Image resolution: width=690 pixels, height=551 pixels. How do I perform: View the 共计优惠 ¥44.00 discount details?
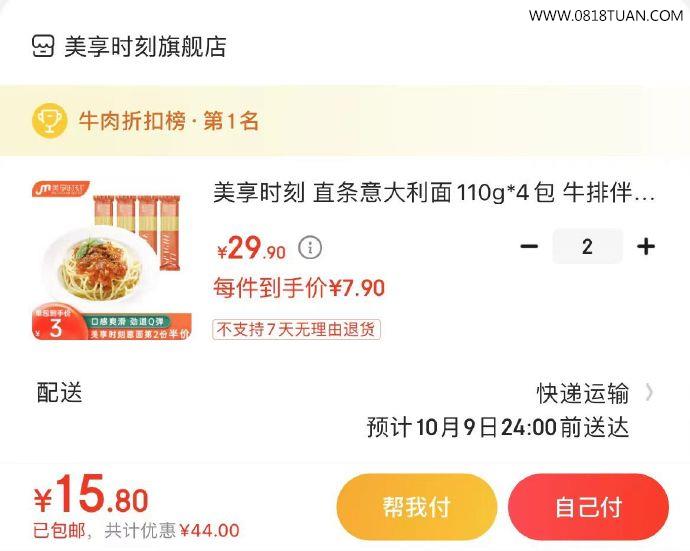click(172, 531)
